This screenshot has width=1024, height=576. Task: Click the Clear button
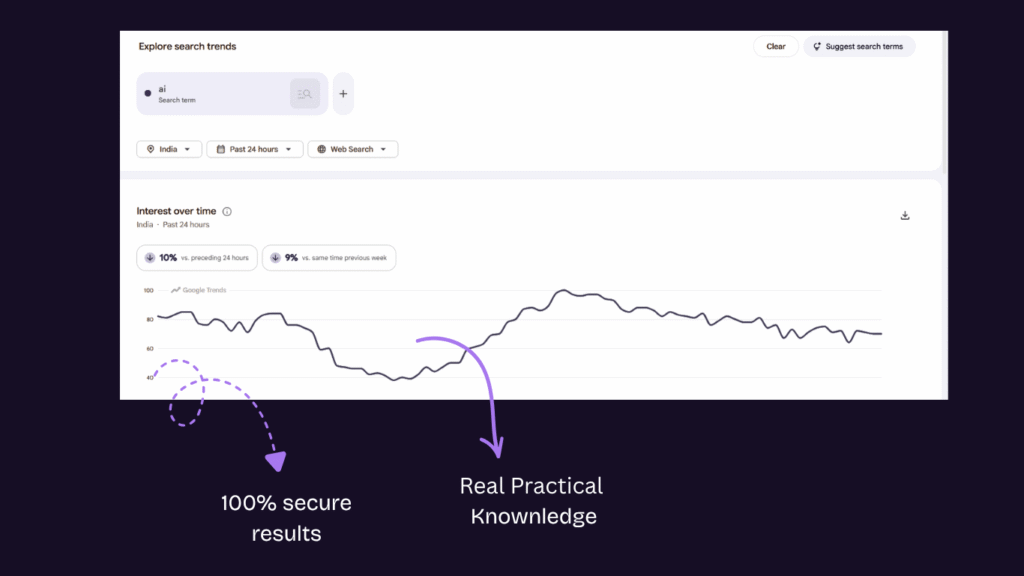click(x=776, y=46)
